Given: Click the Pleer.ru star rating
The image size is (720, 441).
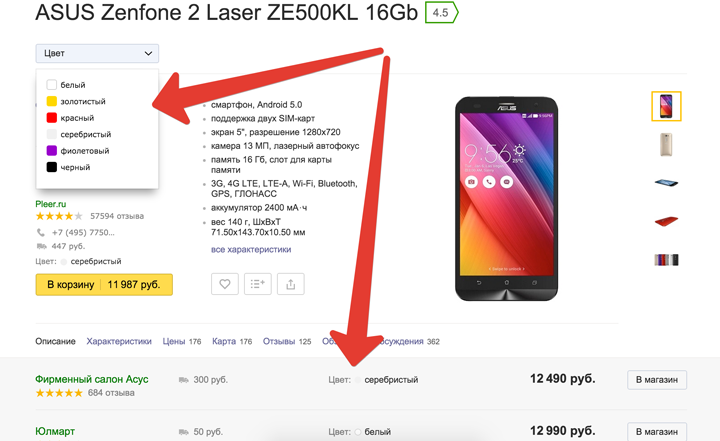Looking at the screenshot, I should (x=60, y=216).
